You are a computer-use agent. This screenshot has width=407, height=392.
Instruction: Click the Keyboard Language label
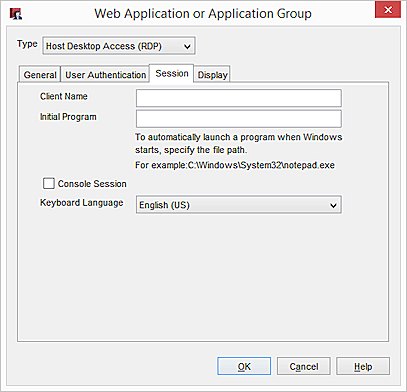click(82, 203)
